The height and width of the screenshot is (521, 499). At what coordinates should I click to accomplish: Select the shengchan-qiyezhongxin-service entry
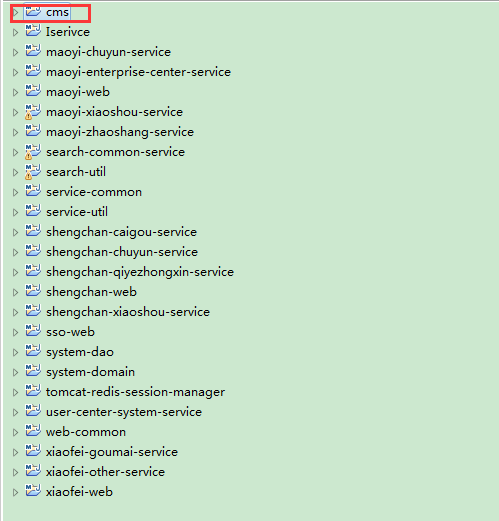pyautogui.click(x=140, y=272)
